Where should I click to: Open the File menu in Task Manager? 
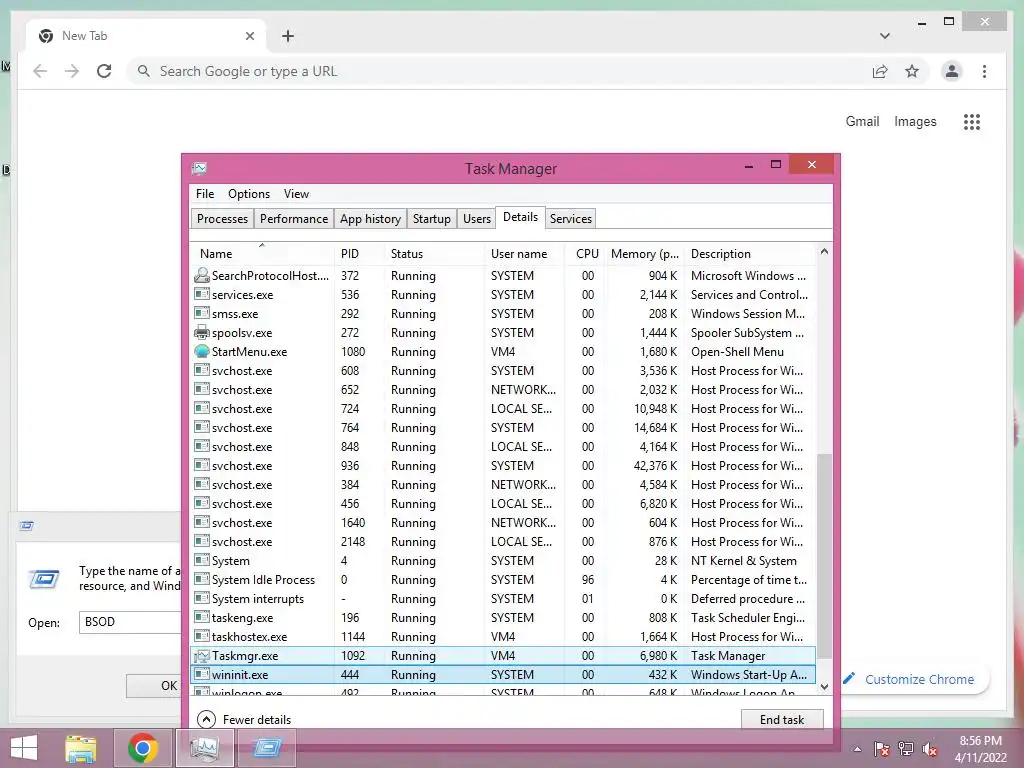(205, 194)
